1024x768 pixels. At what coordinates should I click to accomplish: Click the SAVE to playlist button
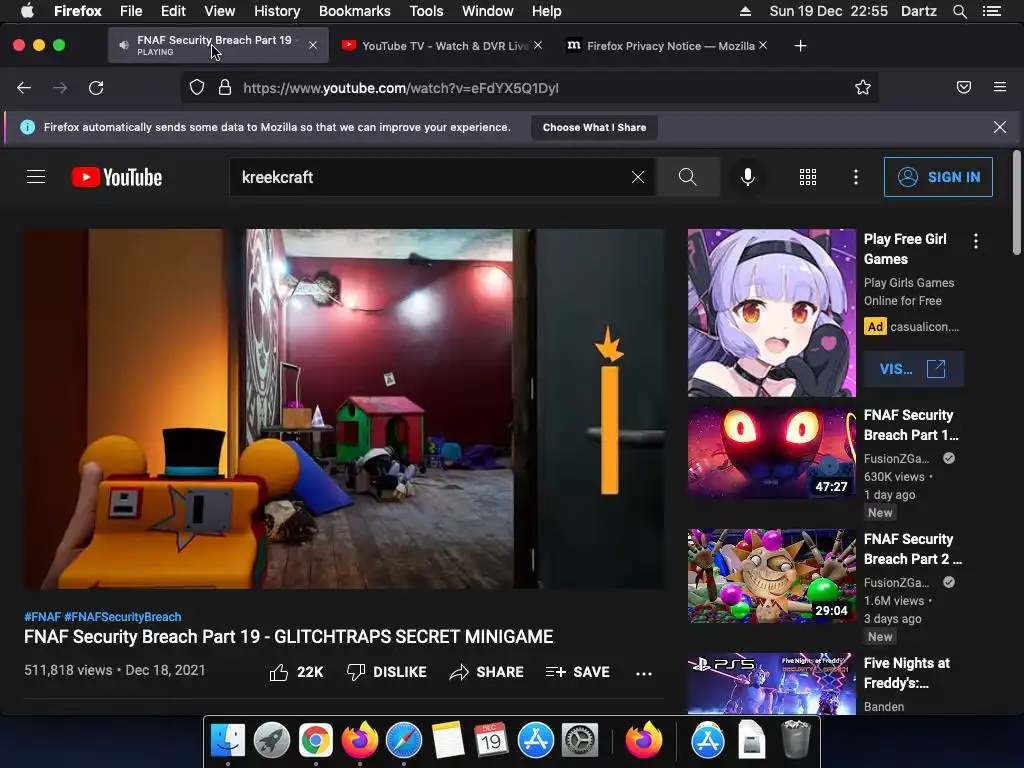[x=577, y=672]
